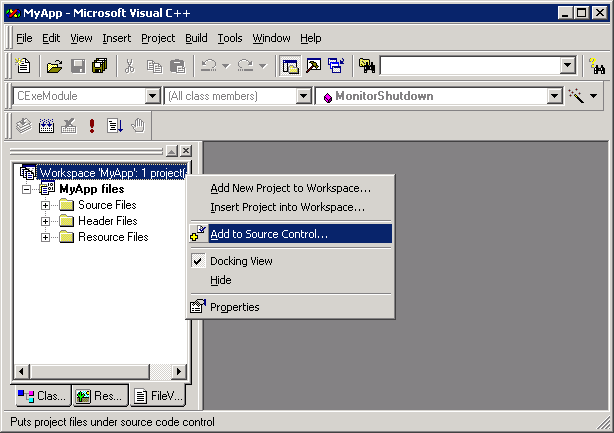Viewport: 614px width, 433px height.
Task: Open the Build menu
Action: [x=196, y=38]
